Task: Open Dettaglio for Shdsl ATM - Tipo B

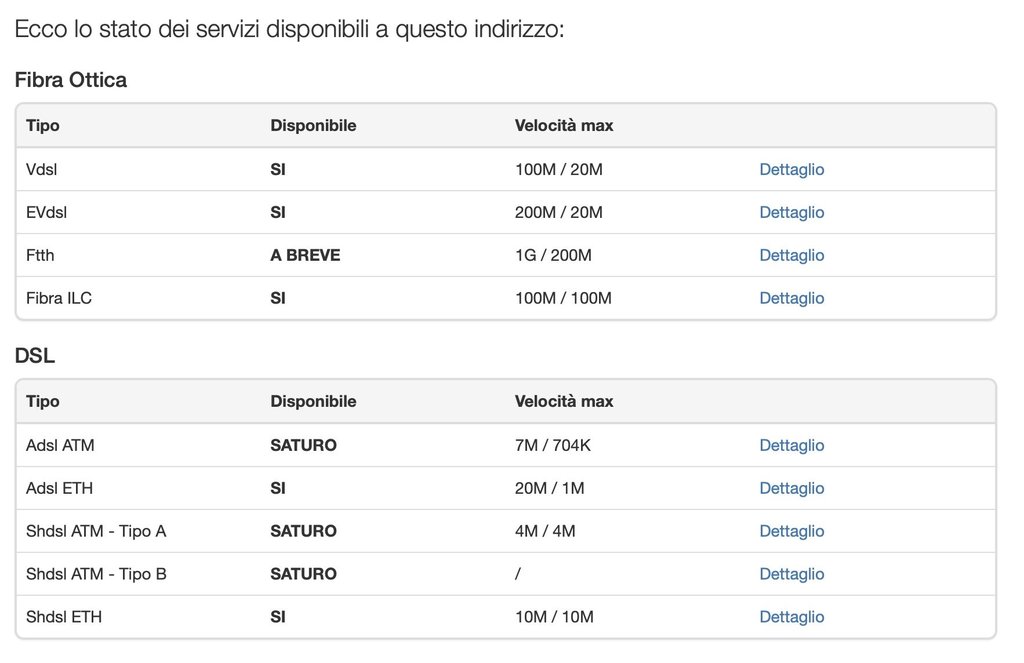Action: tap(791, 574)
